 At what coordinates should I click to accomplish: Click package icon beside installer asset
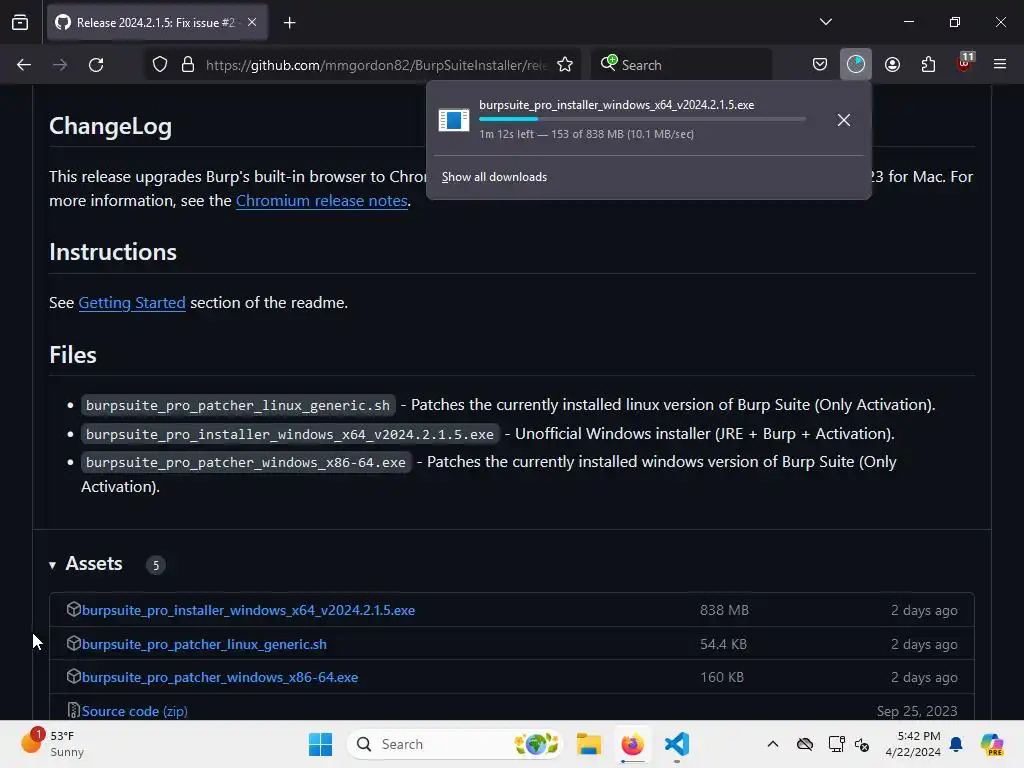[x=73, y=609]
